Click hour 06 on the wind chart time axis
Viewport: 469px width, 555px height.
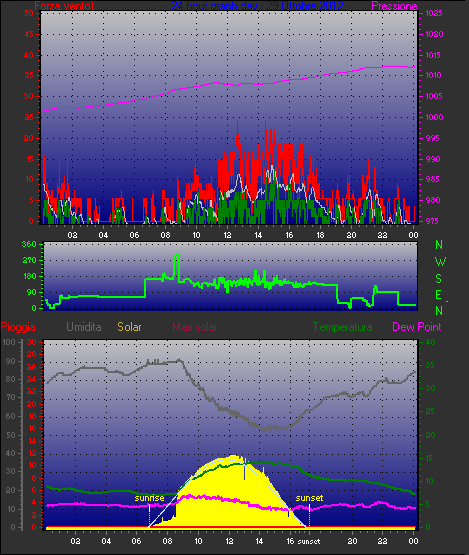click(x=135, y=235)
